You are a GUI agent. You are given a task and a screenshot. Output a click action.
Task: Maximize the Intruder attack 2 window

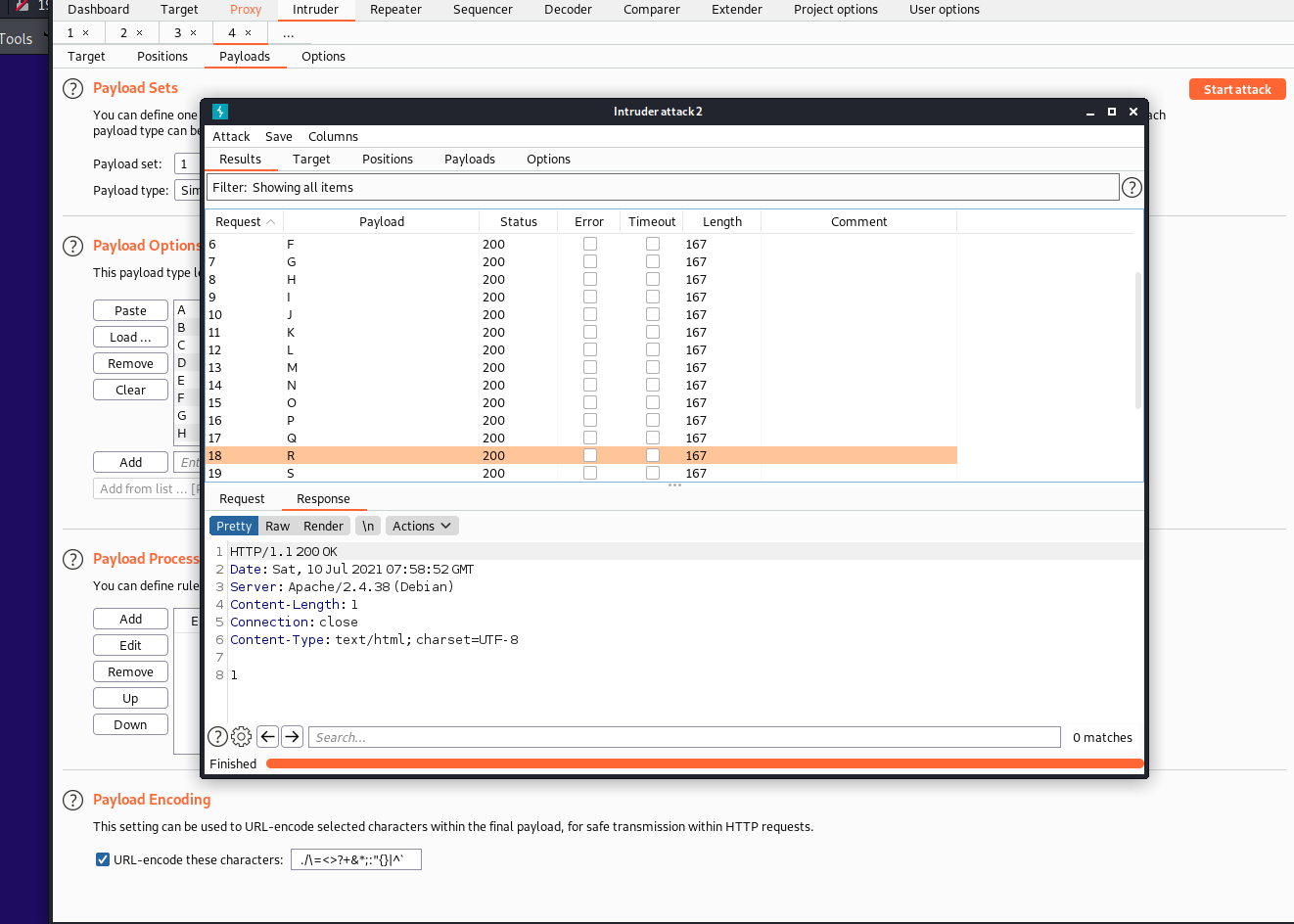(x=1112, y=112)
